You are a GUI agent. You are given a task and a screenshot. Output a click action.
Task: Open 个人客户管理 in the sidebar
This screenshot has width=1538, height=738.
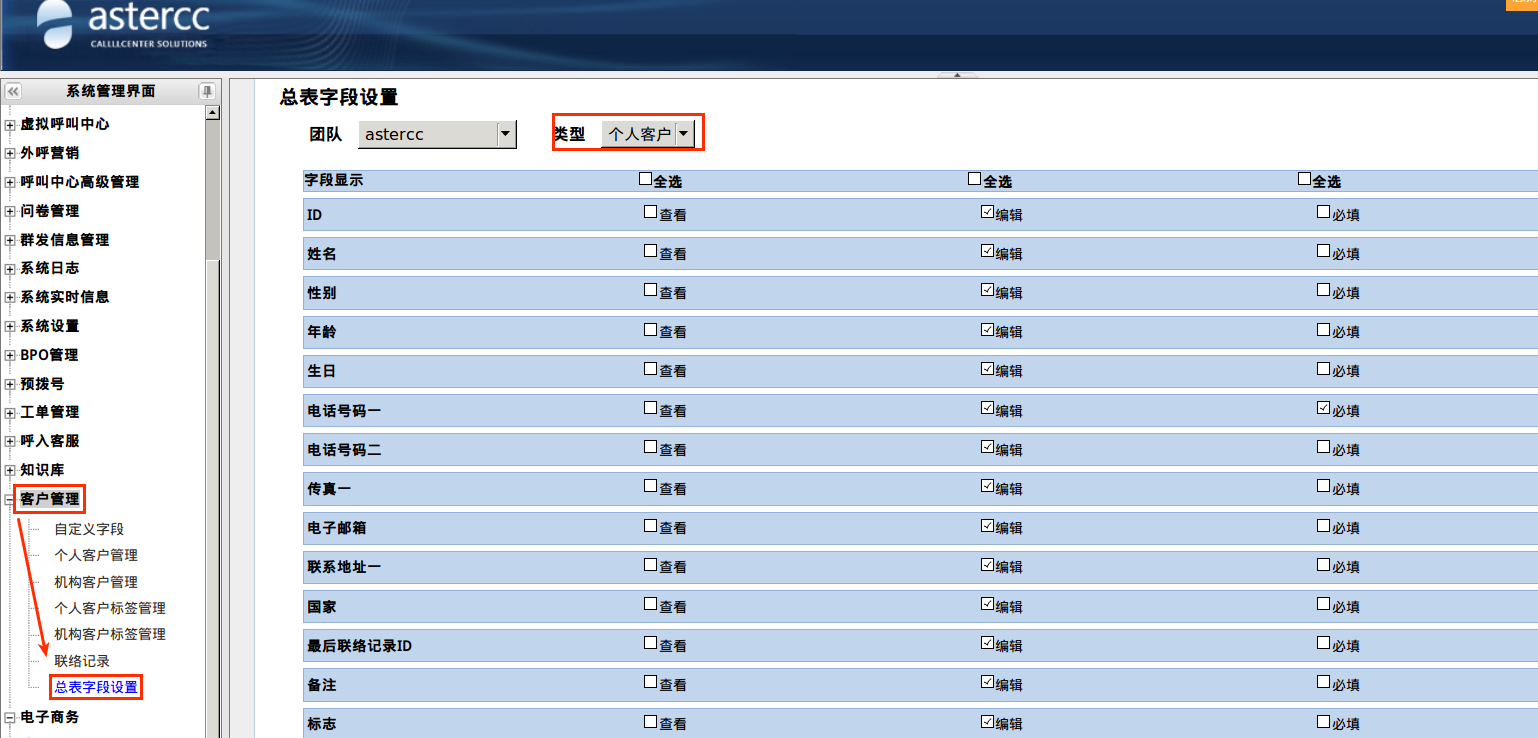coord(96,555)
